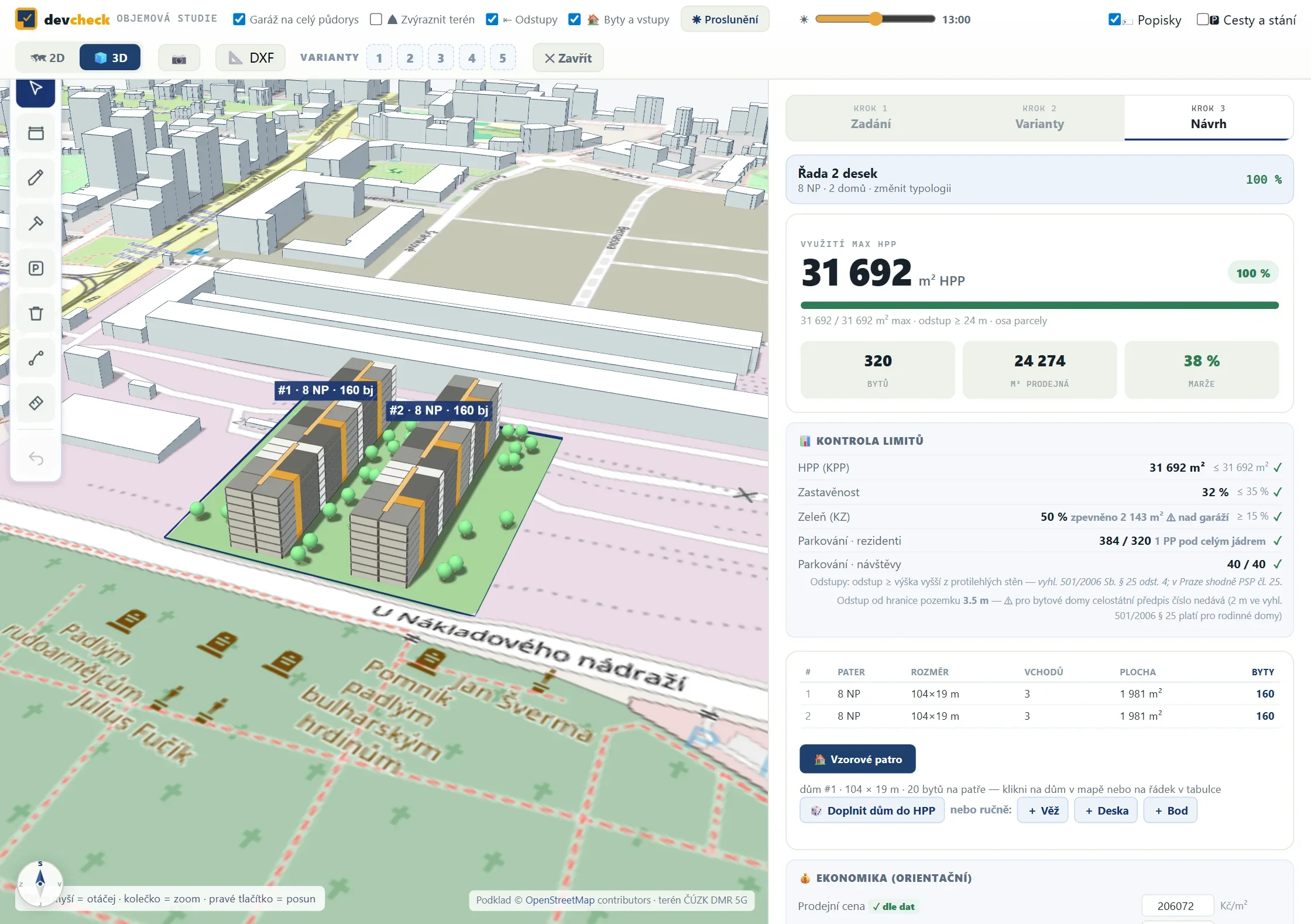The width and height of the screenshot is (1311, 924).
Task: Click the Zastavěnost 32 % limit row
Action: click(x=1039, y=492)
